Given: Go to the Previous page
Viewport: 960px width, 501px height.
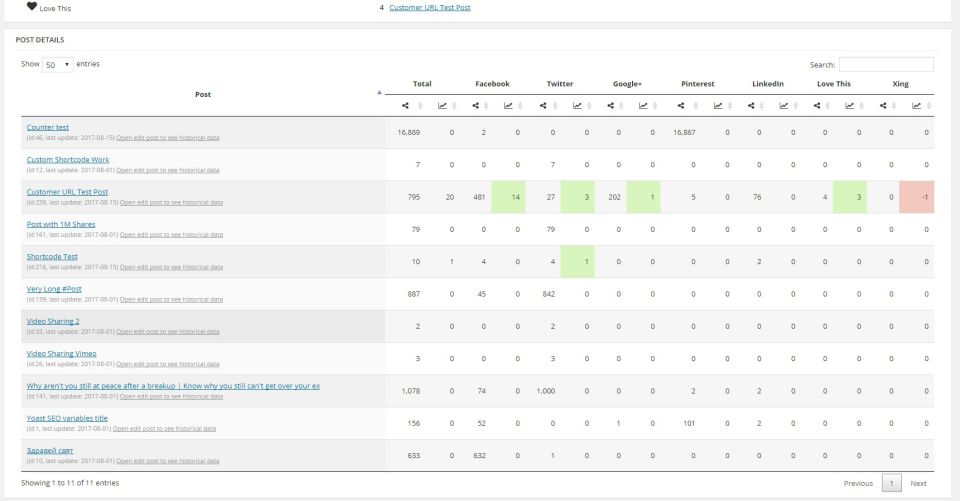Looking at the screenshot, I should (858, 483).
